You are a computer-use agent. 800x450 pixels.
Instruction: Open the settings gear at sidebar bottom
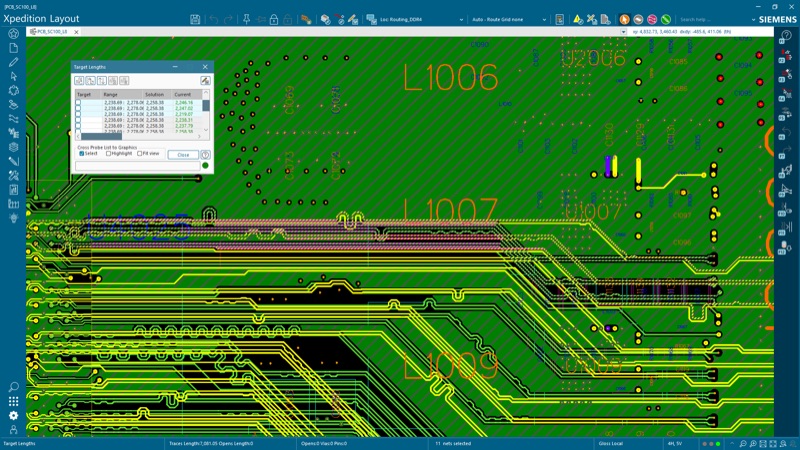pyautogui.click(x=13, y=416)
